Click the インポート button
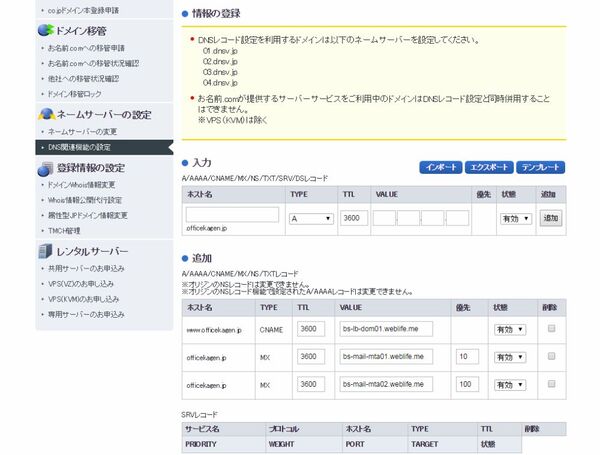Screen dimensions: 600x455 pyautogui.click(x=440, y=168)
